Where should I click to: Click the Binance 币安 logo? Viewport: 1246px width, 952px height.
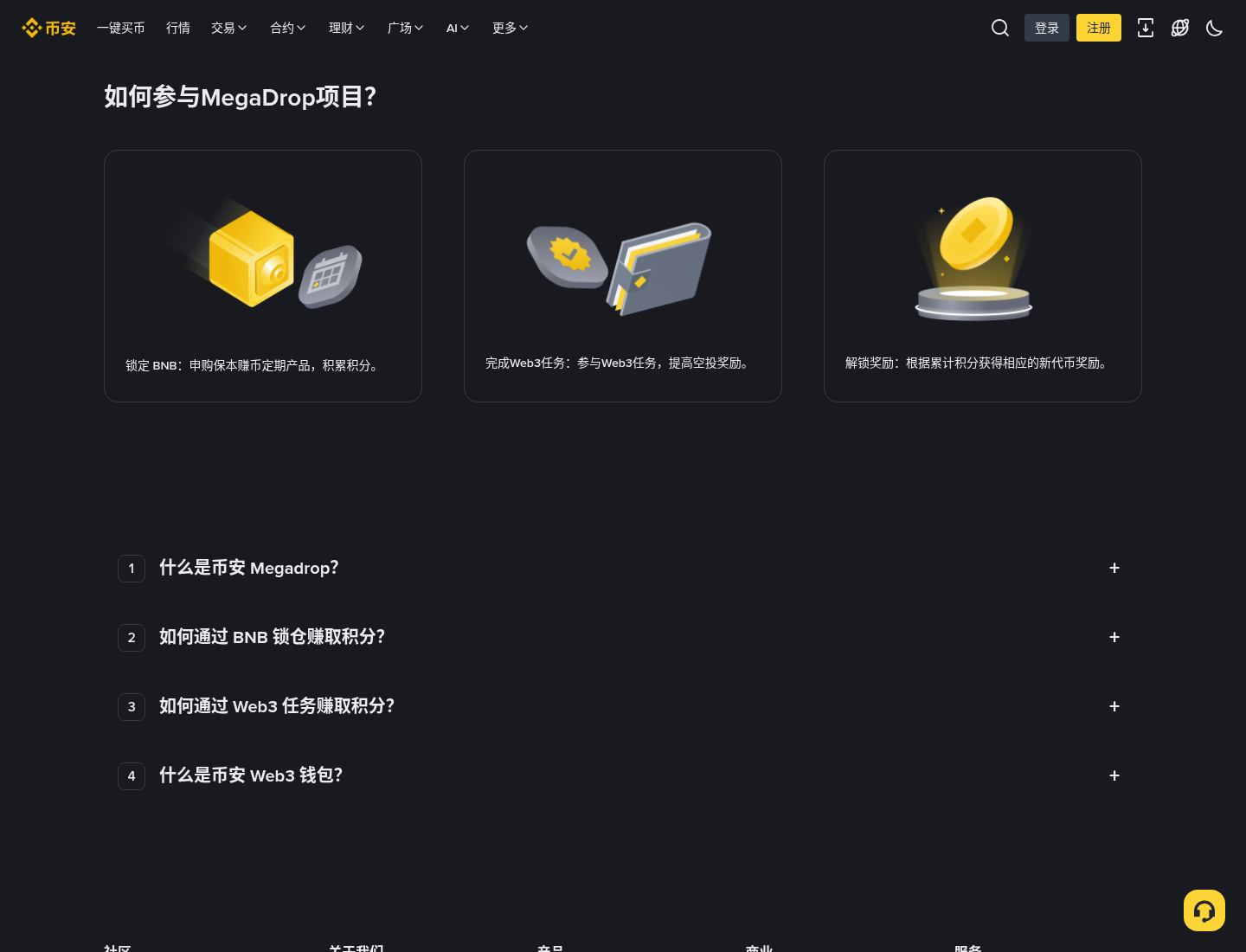coord(48,28)
